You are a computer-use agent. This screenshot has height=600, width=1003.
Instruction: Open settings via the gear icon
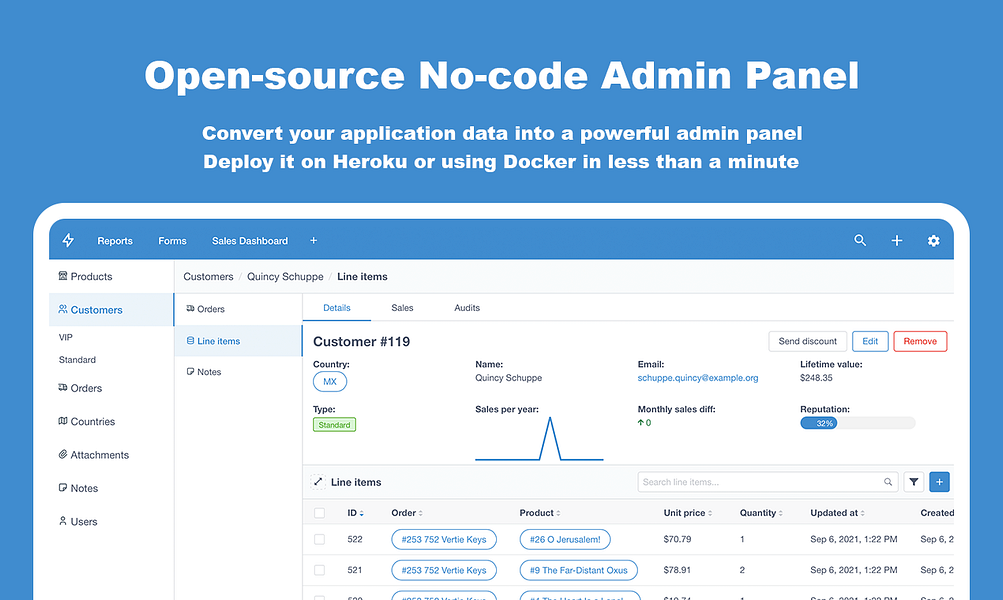[933, 241]
